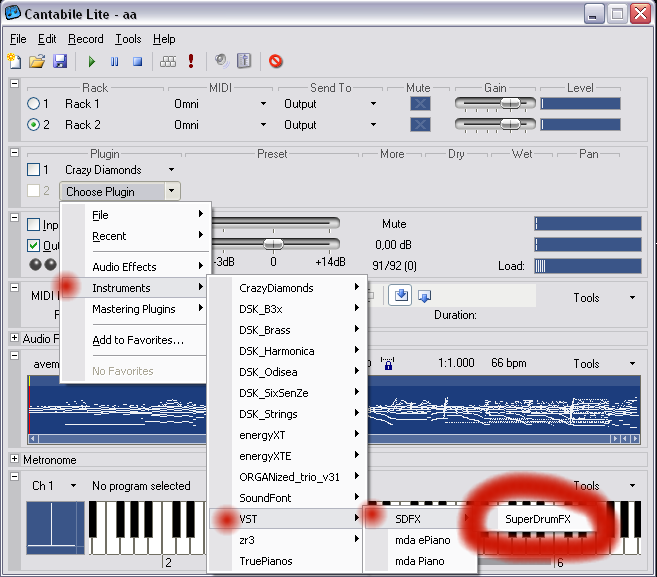Expand the Audio section plus box
This screenshot has width=657, height=577.
[14, 338]
